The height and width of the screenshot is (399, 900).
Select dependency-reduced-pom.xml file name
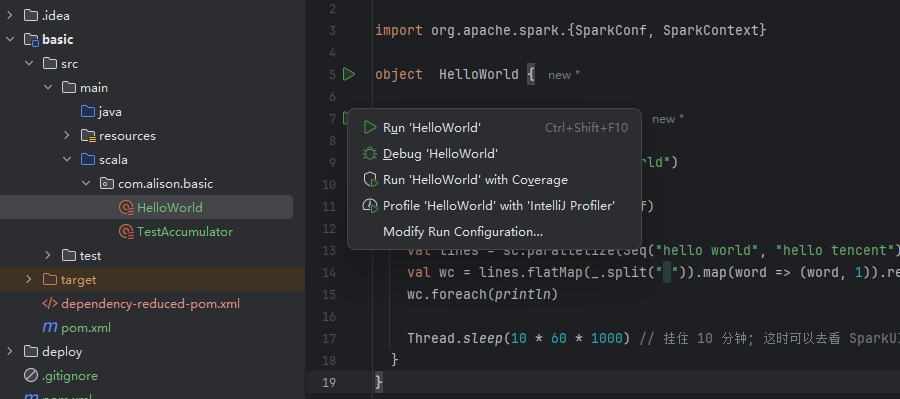(x=150, y=303)
